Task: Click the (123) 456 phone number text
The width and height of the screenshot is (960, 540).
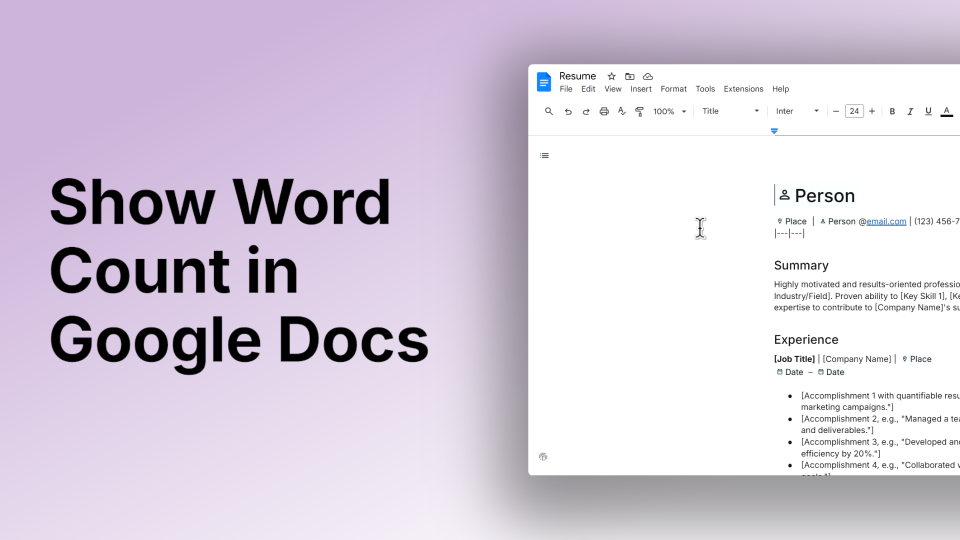Action: click(x=937, y=222)
